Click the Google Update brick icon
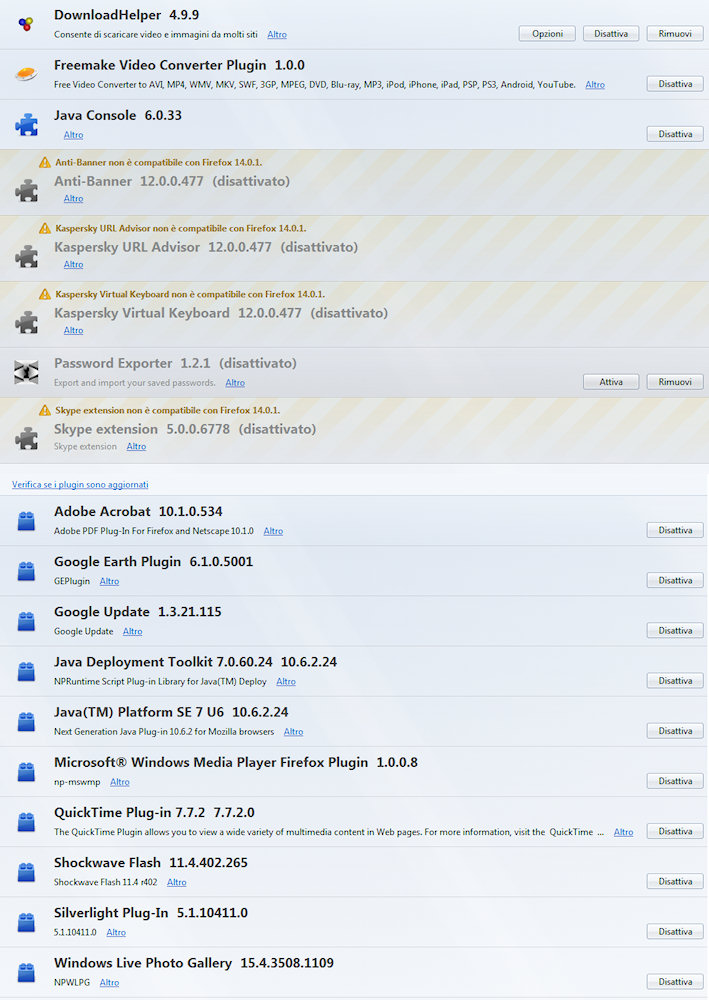 pyautogui.click(x=26, y=621)
